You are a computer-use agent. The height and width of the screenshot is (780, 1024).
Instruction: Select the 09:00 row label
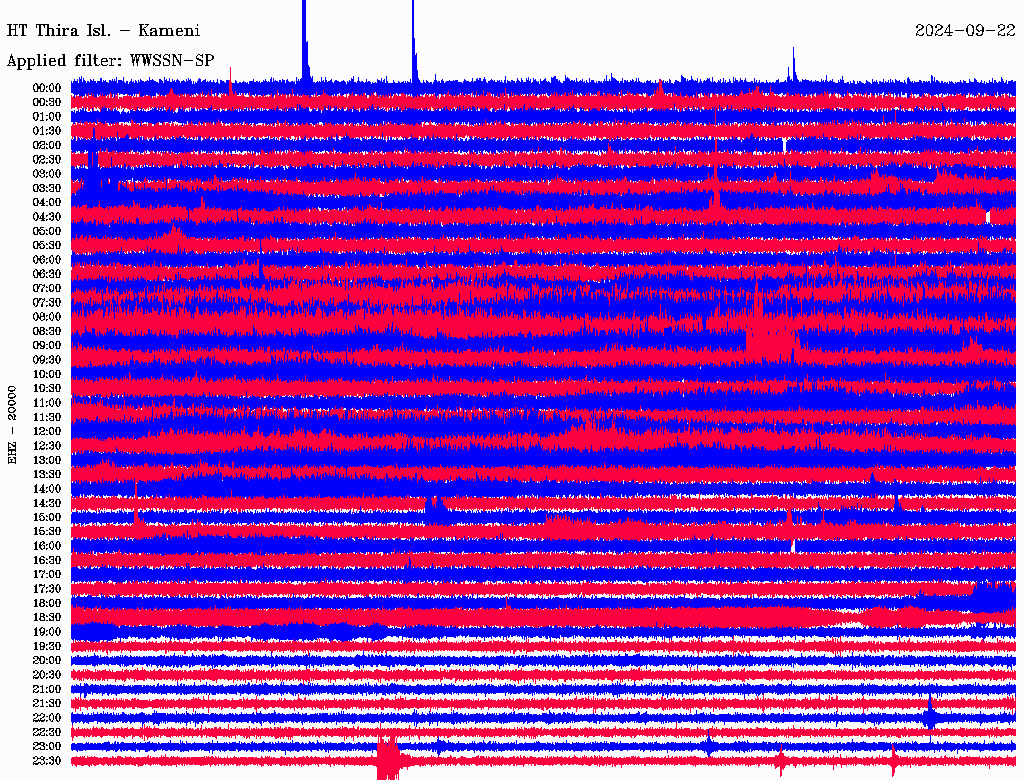click(47, 346)
